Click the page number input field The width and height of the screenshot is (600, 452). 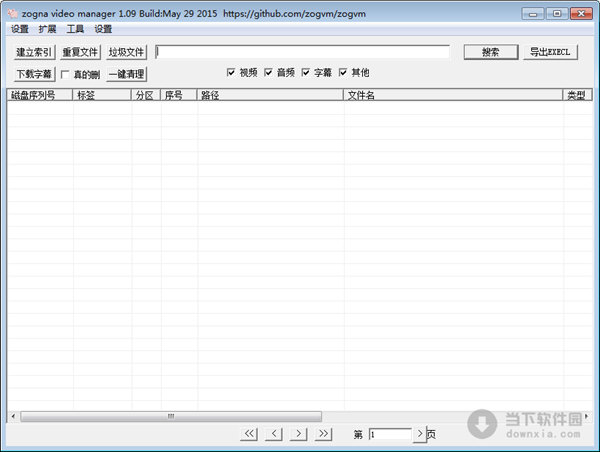[390, 434]
